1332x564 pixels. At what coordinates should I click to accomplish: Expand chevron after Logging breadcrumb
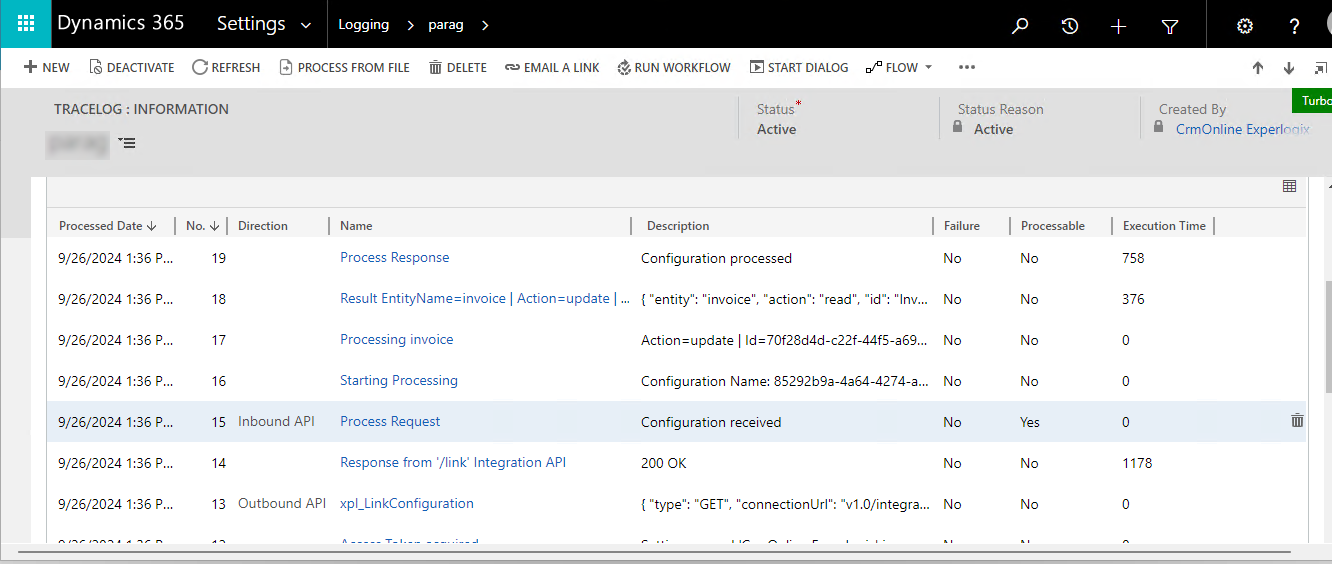(x=410, y=25)
